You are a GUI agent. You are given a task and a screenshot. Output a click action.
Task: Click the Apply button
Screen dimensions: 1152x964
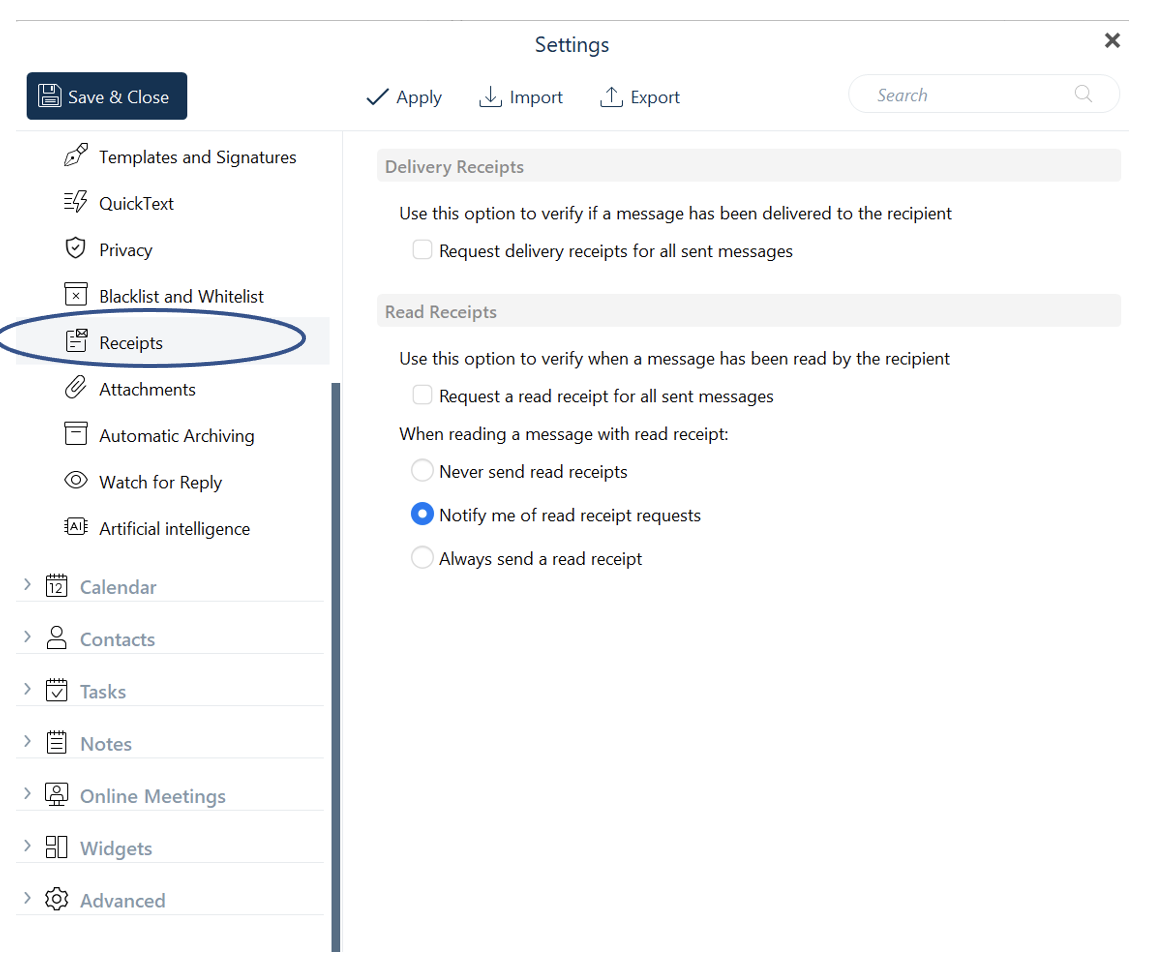[404, 97]
